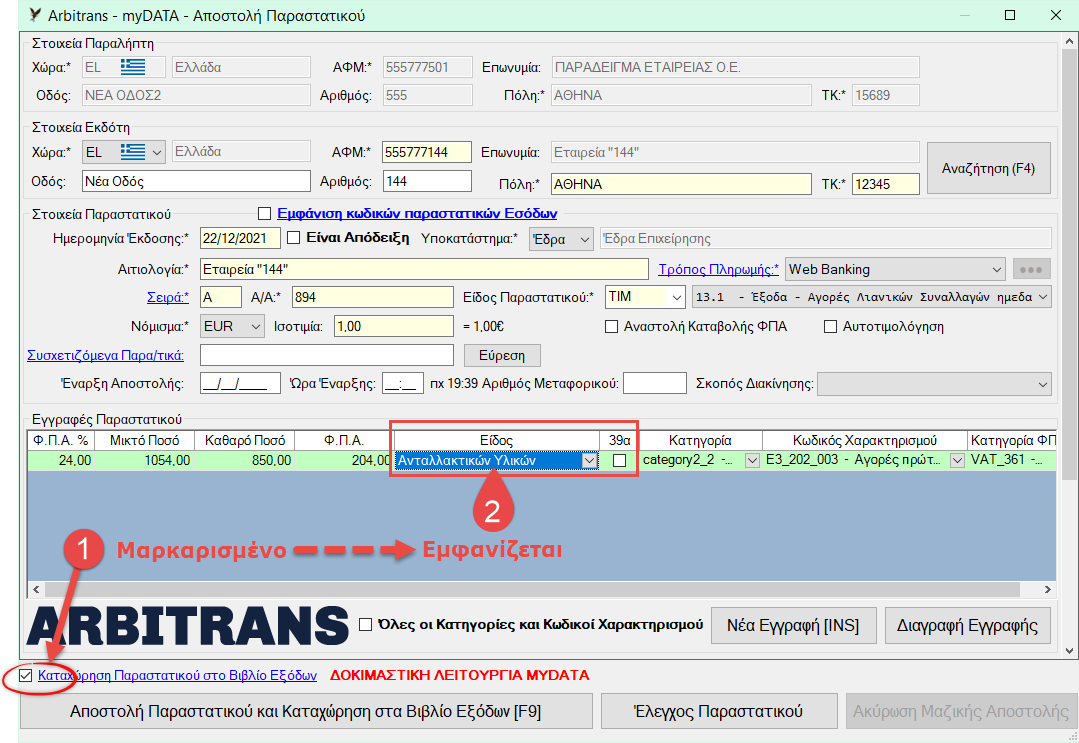The width and height of the screenshot is (1079, 743).
Task: Open the Web Banking payment method dropdown
Action: point(997,270)
